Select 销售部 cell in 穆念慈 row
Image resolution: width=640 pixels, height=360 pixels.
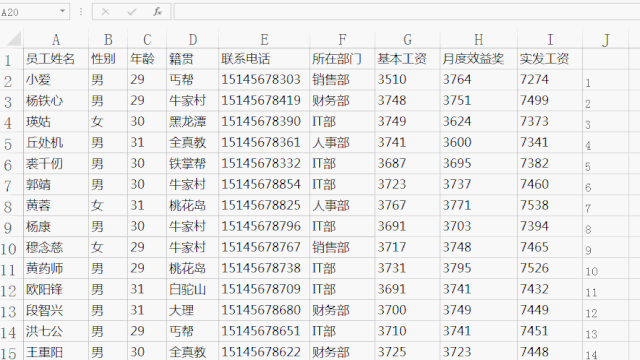(342, 247)
